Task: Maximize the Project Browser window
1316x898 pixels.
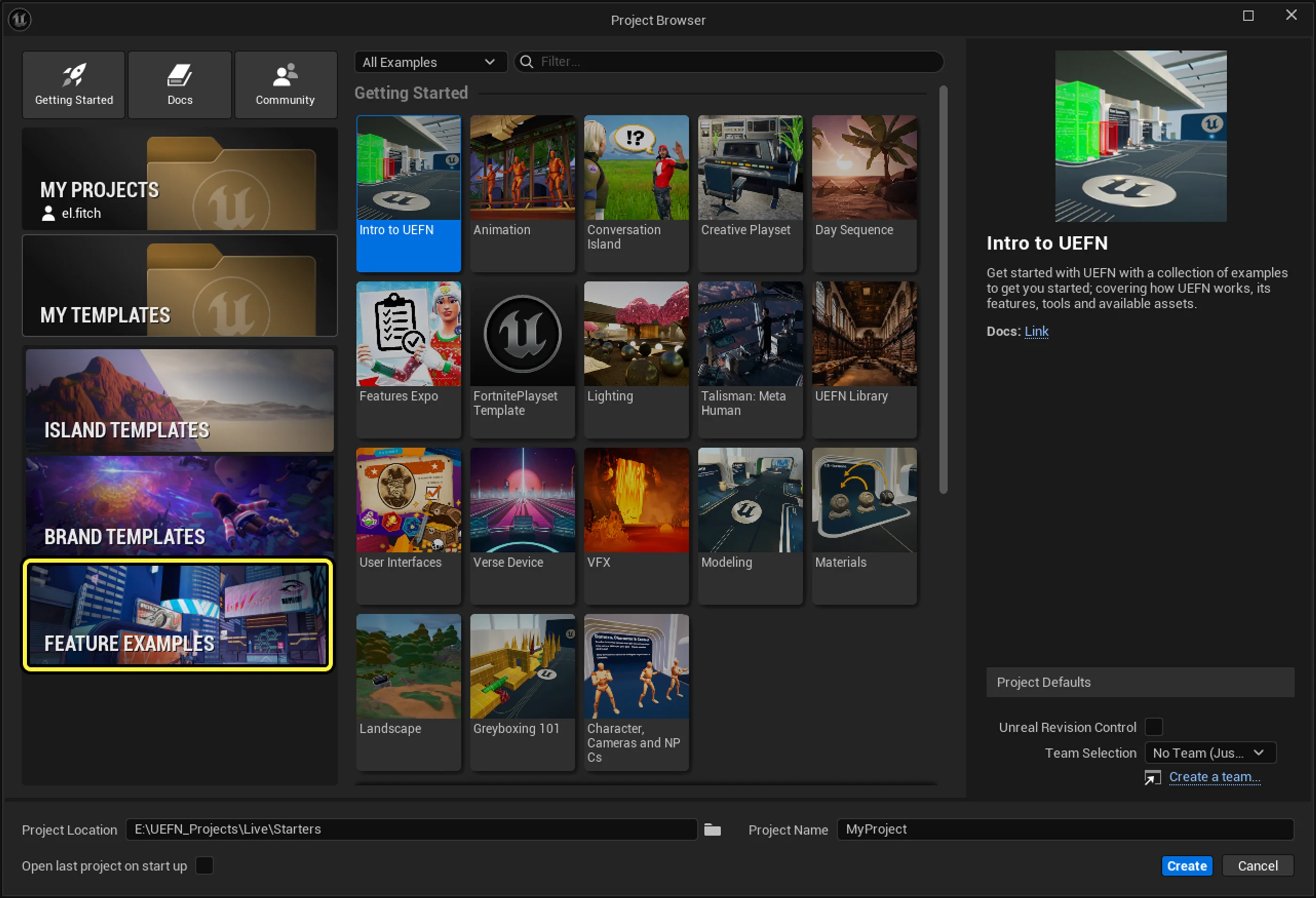Action: coord(1248,16)
